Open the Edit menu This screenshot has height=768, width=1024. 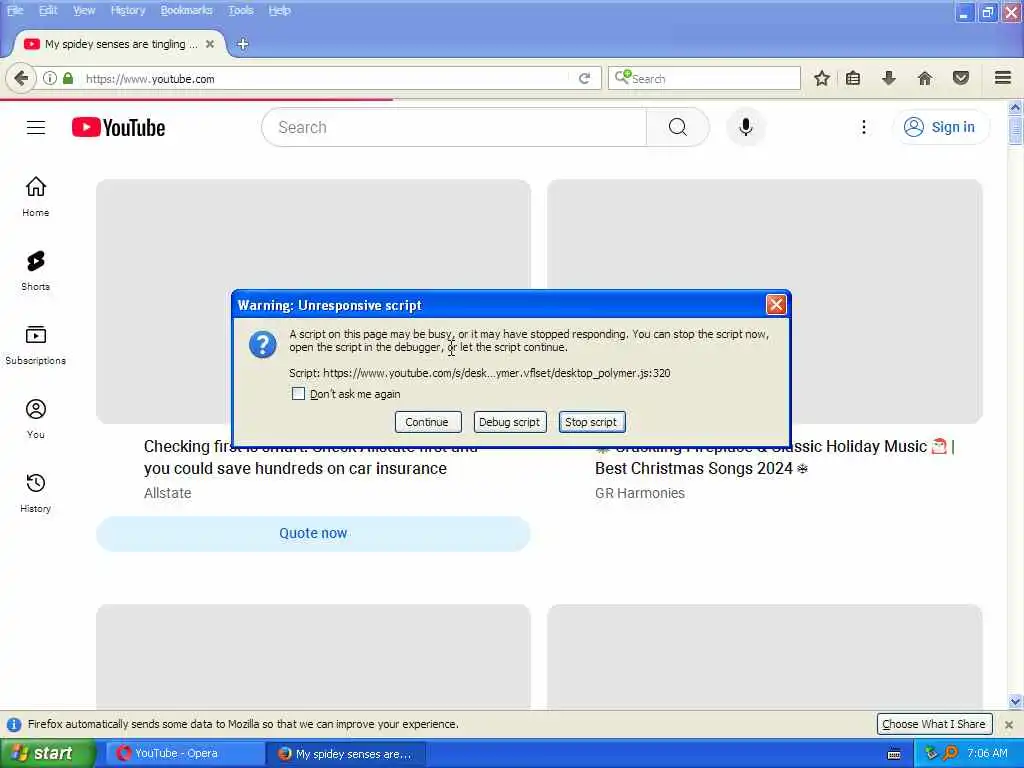point(48,10)
